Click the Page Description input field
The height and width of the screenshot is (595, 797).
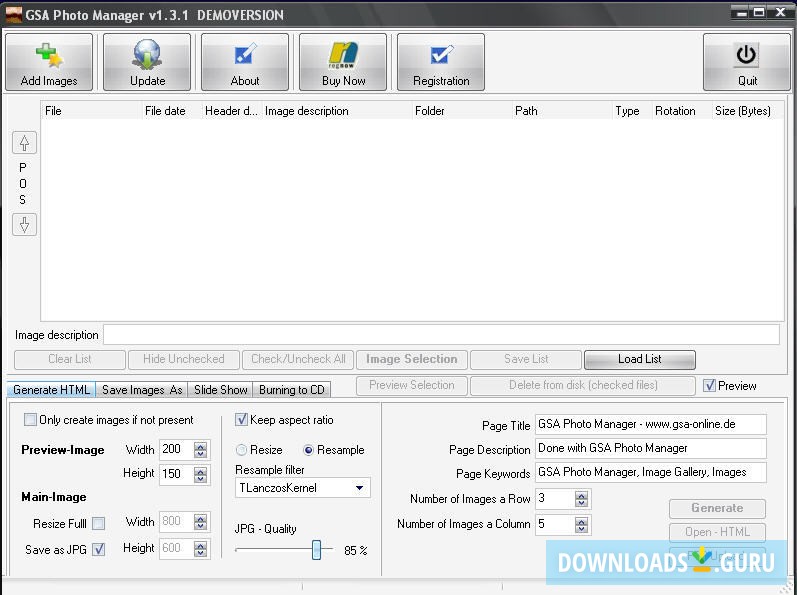point(651,448)
